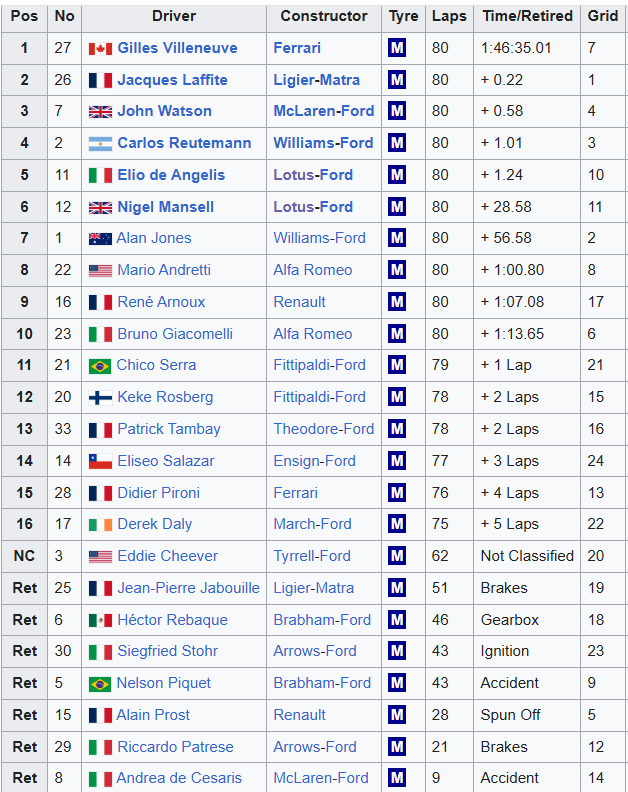Screen dimensions: 628x792
Task: Select the winning time 1:46:35.01
Action: (x=516, y=48)
